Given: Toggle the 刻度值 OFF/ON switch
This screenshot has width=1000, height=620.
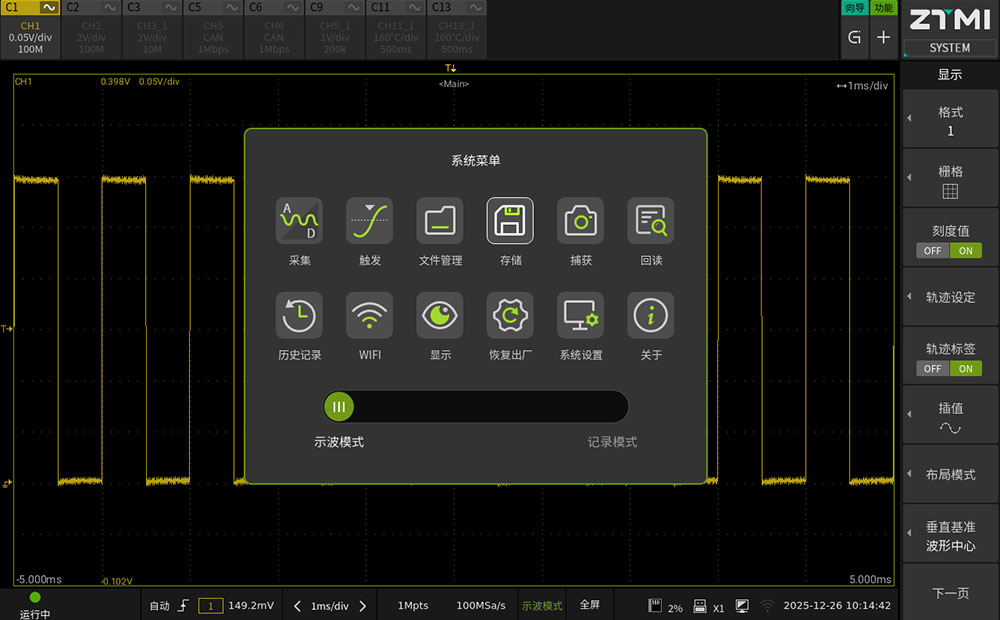Looking at the screenshot, I should [x=949, y=251].
